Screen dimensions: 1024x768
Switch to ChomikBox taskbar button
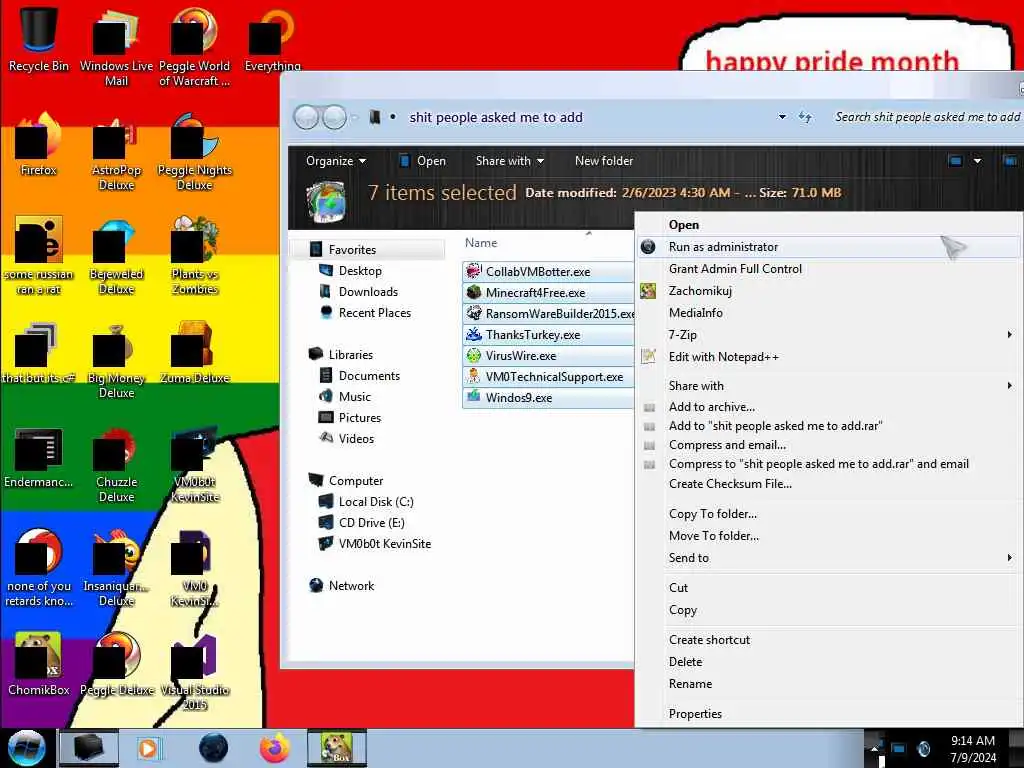[336, 748]
